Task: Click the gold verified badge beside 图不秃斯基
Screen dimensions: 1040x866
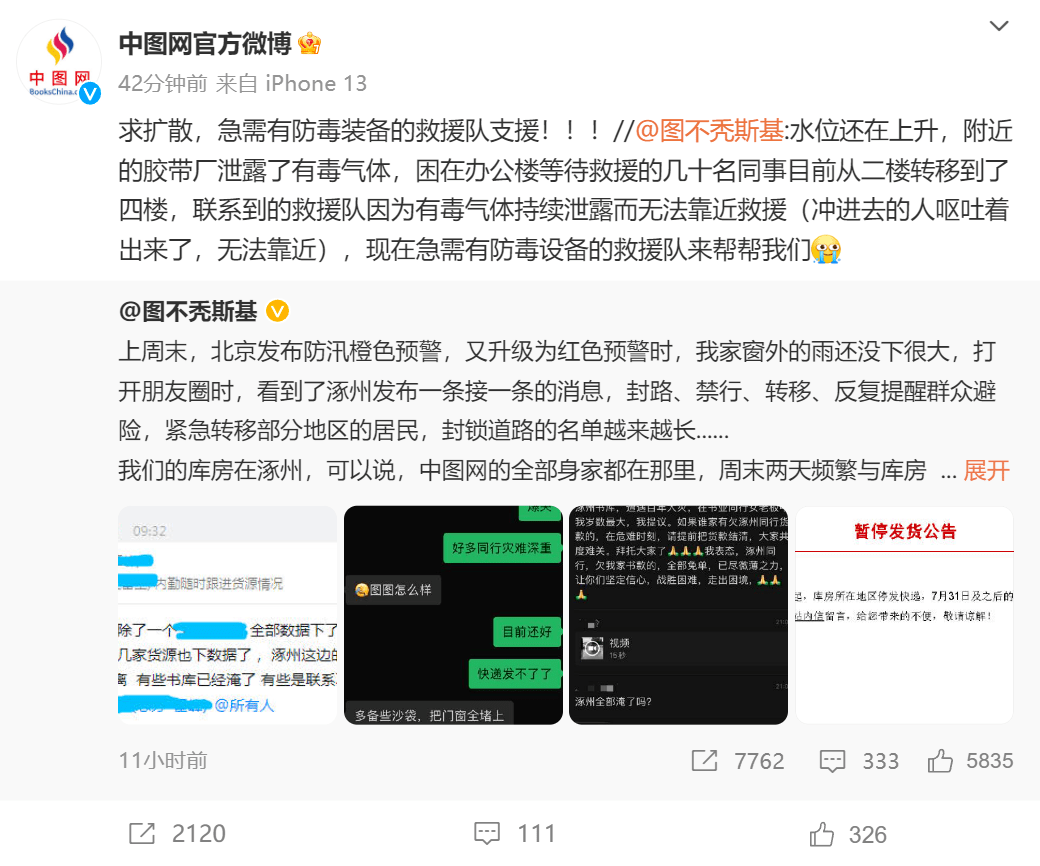Action: click(277, 310)
